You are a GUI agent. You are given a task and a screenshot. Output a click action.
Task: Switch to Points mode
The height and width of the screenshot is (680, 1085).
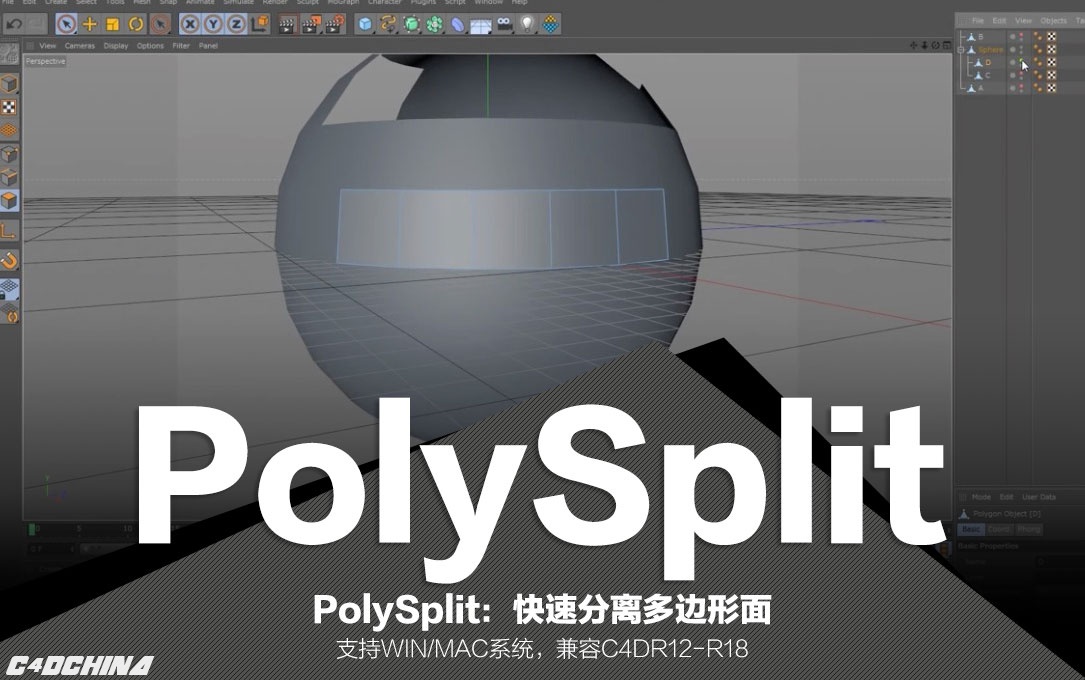(x=9, y=154)
